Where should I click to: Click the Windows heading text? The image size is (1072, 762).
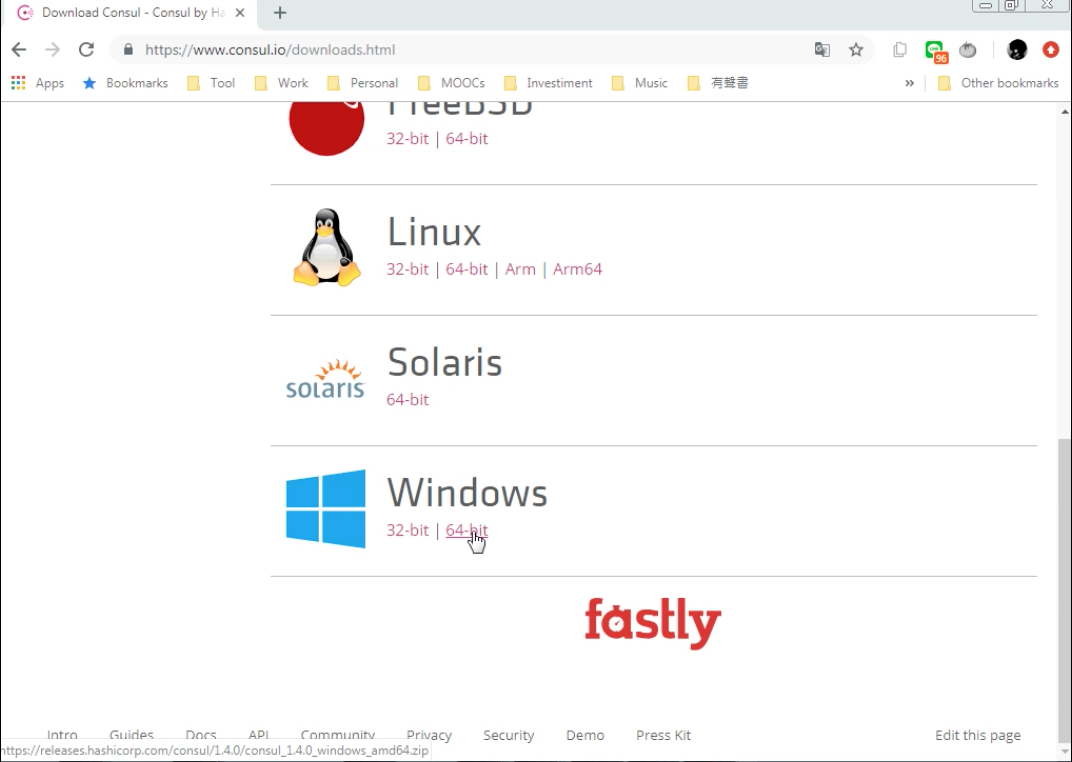tap(467, 493)
